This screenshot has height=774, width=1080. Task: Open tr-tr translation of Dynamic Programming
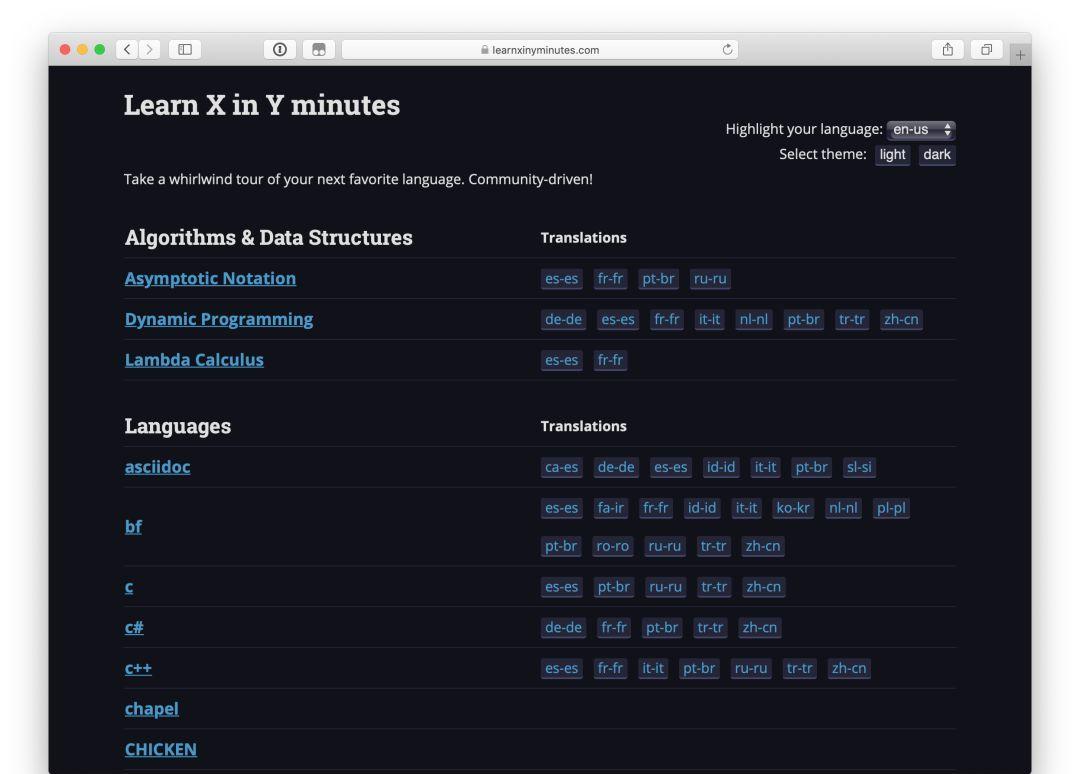851,320
